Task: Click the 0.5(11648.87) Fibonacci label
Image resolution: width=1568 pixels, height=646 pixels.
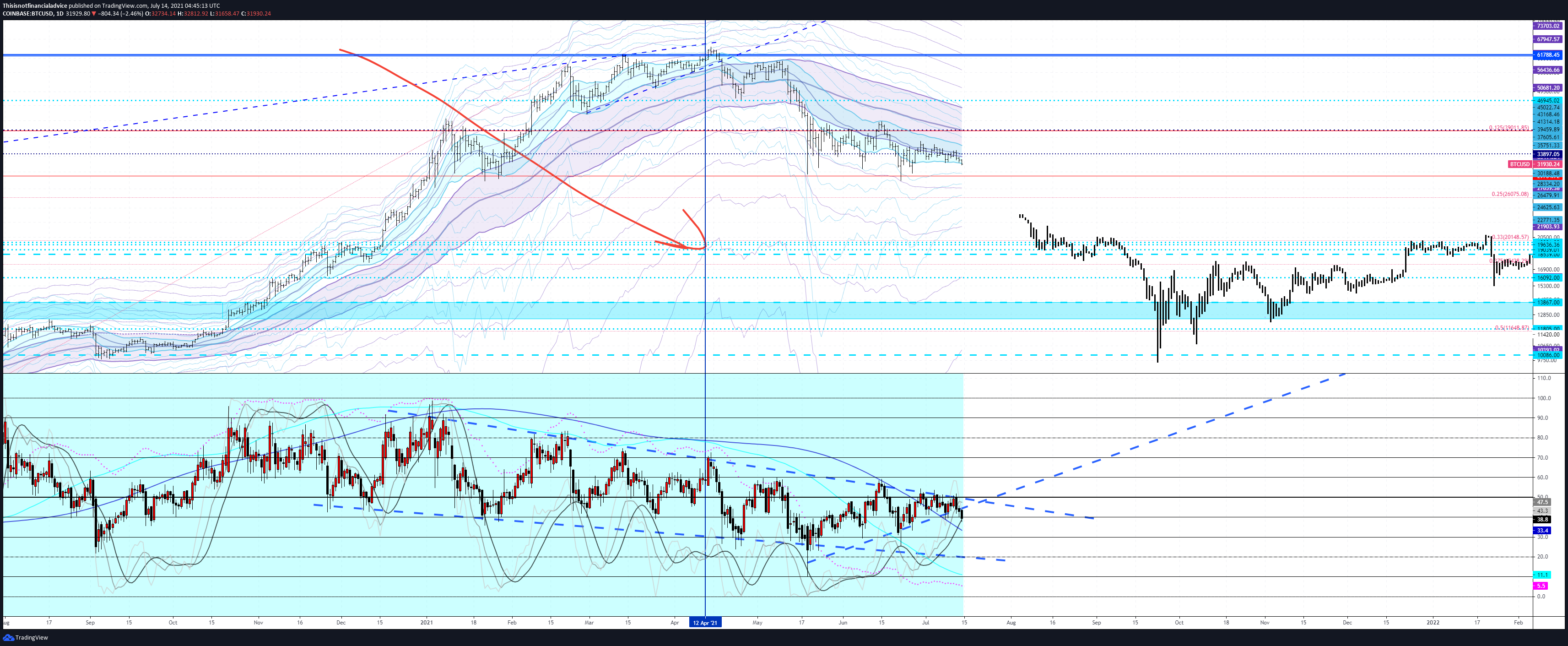Action: click(1513, 327)
